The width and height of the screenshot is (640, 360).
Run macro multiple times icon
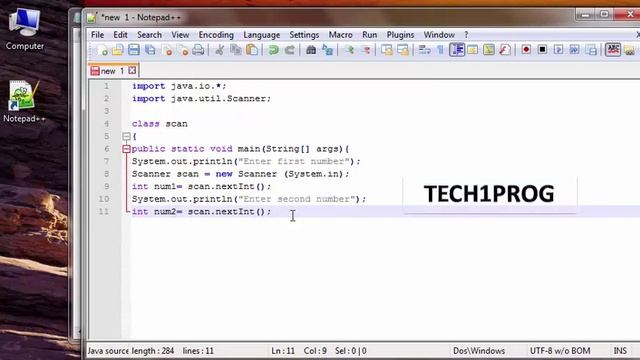(574, 50)
